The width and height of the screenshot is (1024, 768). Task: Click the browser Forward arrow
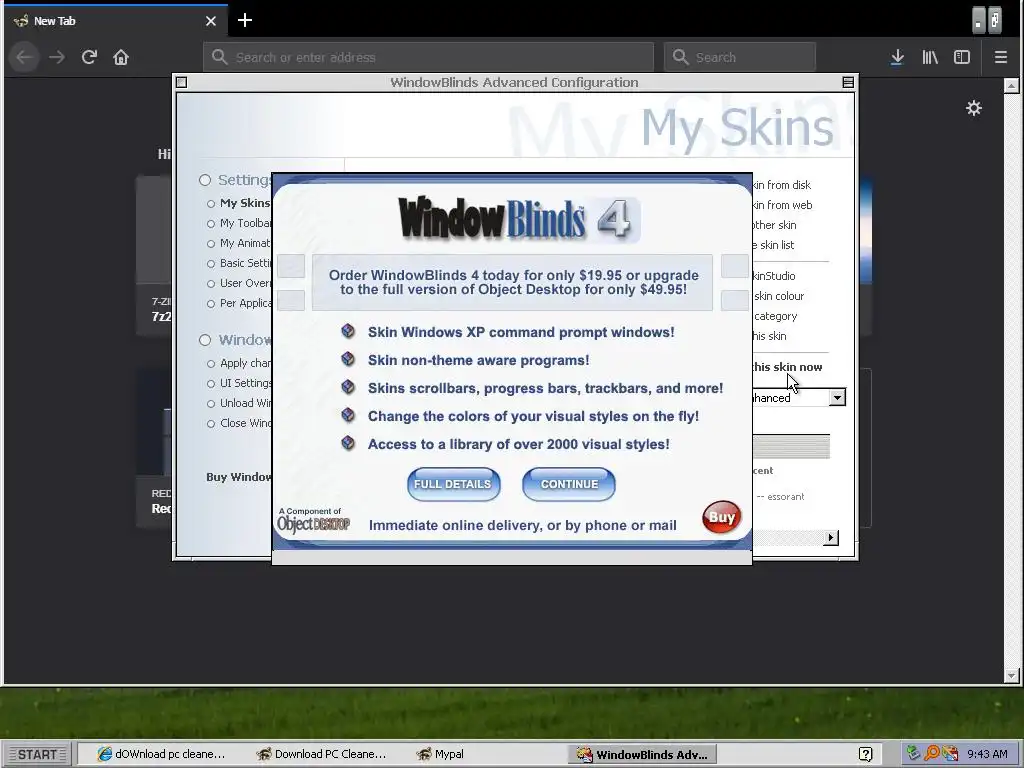tap(57, 57)
